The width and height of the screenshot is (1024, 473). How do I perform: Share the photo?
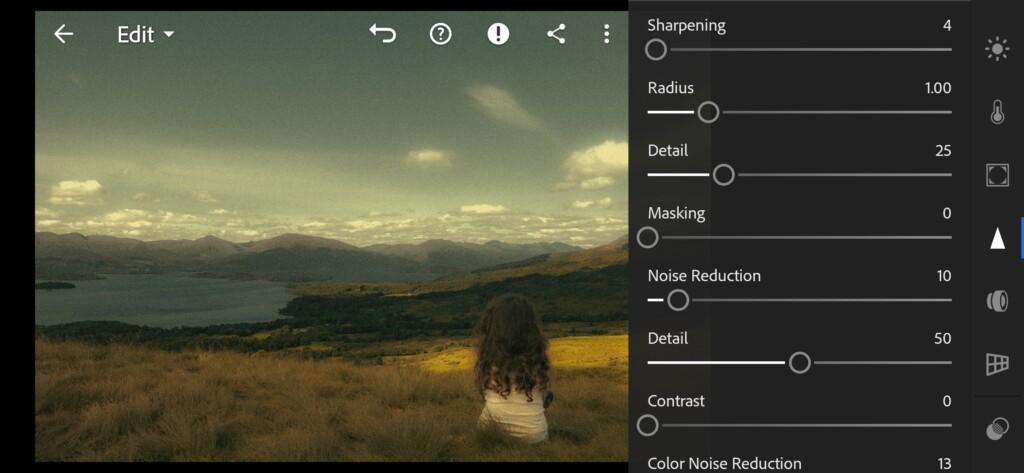(556, 34)
